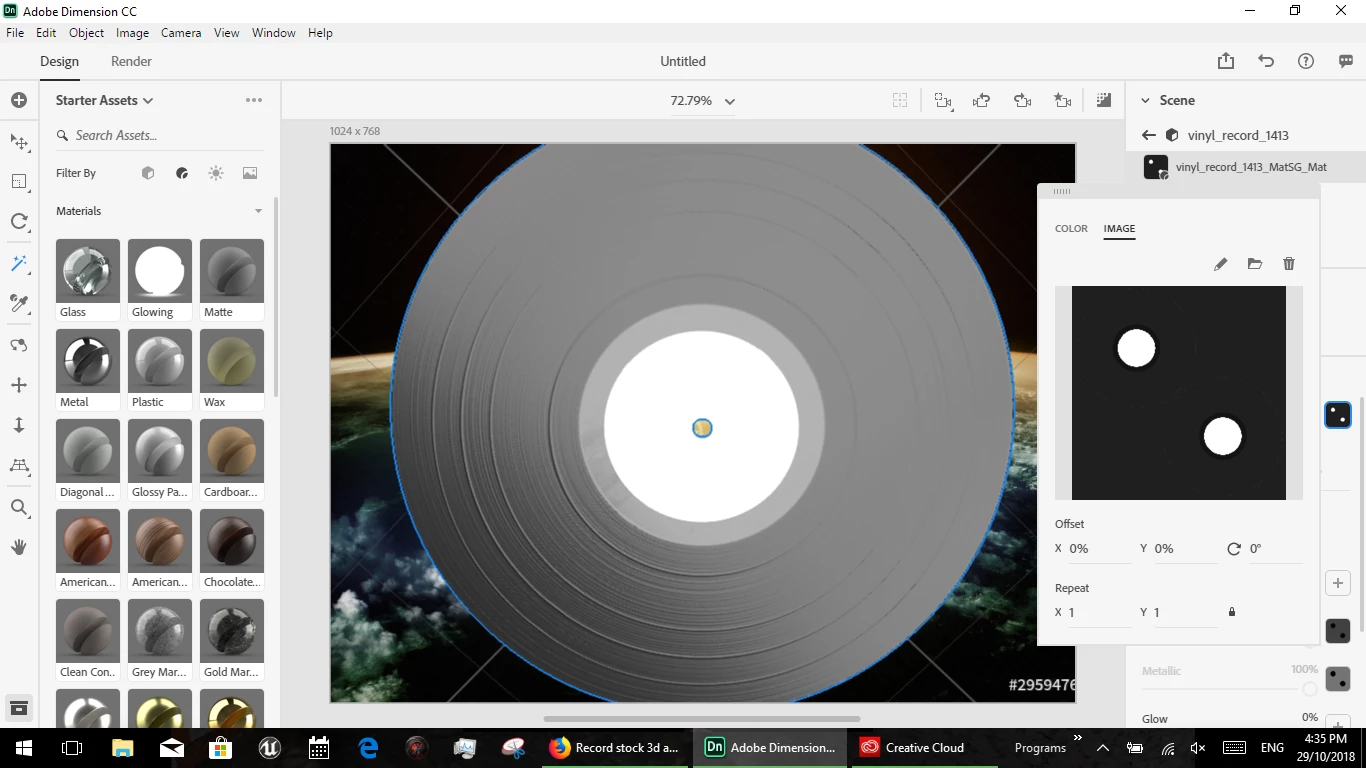Filter assets by models
Image resolution: width=1366 pixels, height=768 pixels.
148,173
